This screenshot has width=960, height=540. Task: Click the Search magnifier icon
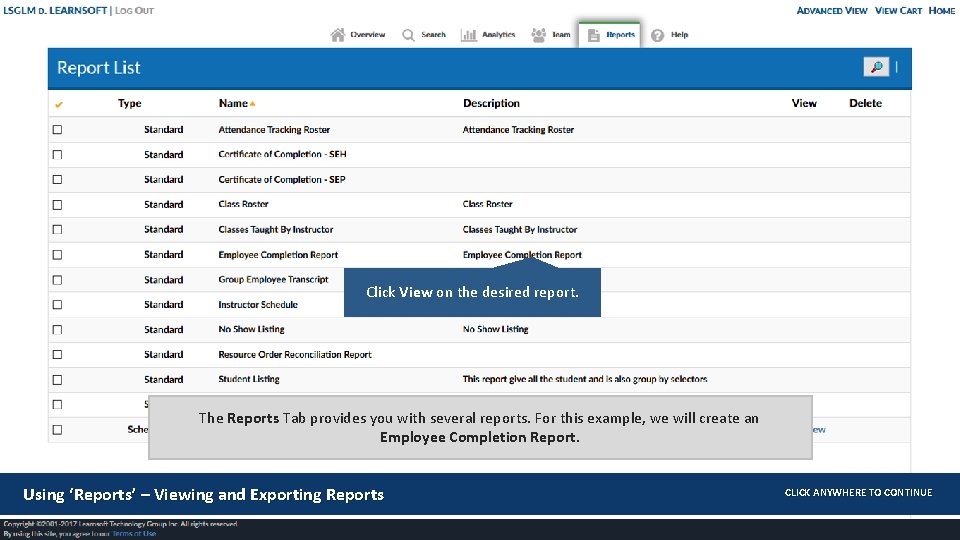pos(408,35)
